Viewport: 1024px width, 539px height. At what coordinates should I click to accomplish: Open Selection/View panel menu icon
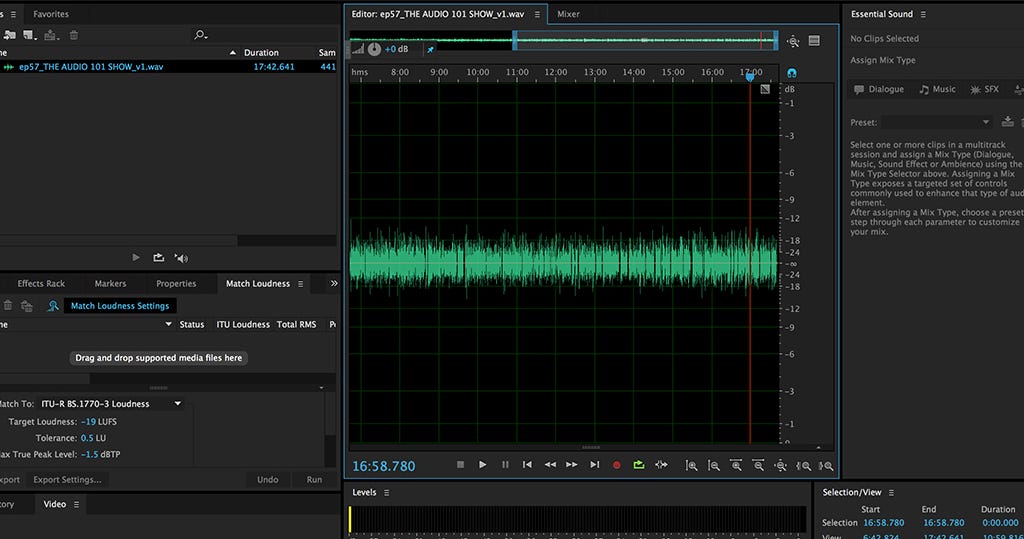(x=891, y=493)
